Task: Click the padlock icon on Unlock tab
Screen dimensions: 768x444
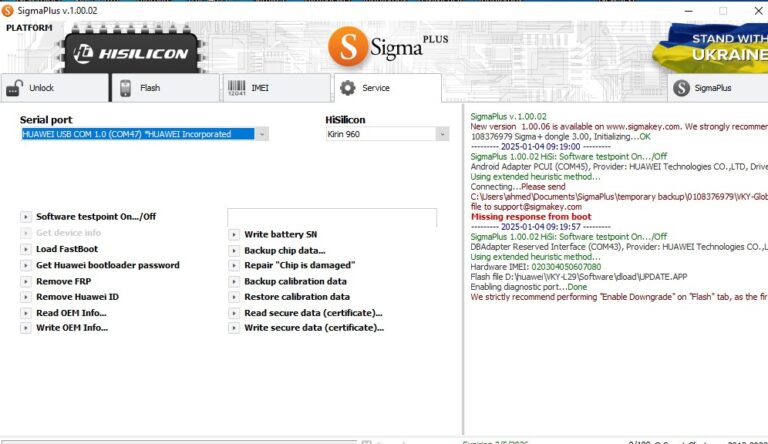Action: (14, 88)
